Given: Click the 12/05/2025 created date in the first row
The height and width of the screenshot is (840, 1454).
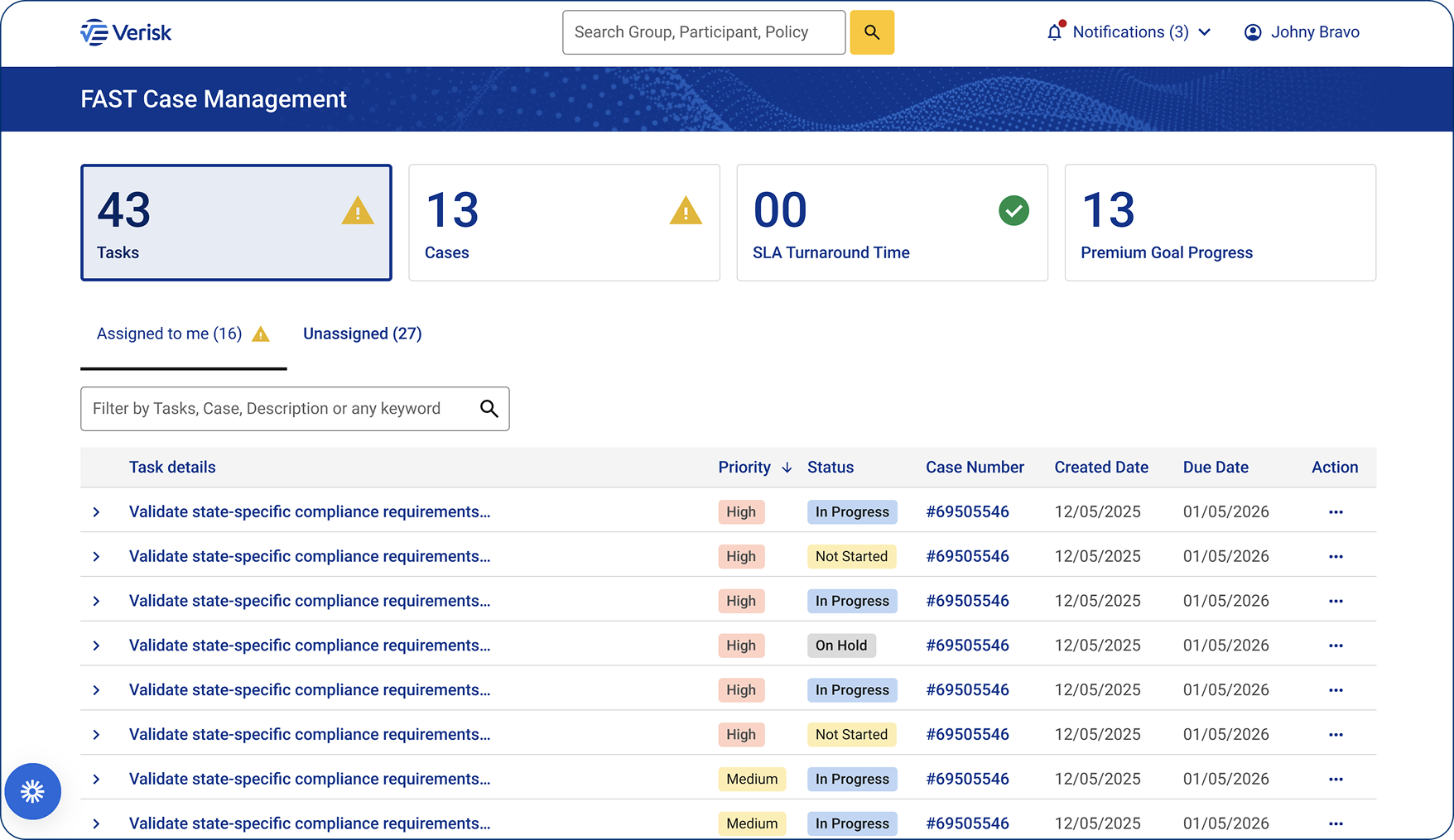Looking at the screenshot, I should (1097, 512).
